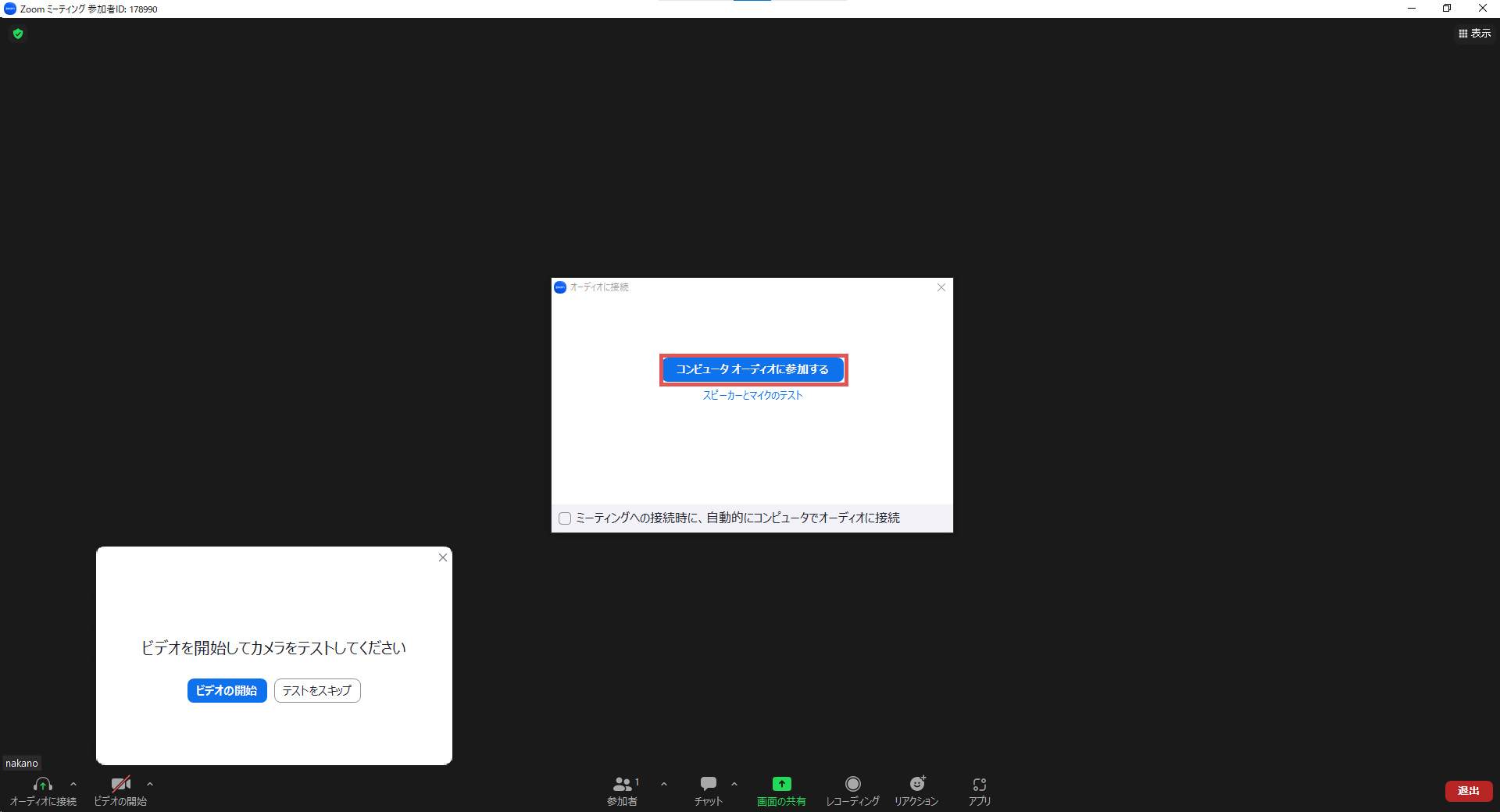Open アプリ apps panel

(x=980, y=791)
